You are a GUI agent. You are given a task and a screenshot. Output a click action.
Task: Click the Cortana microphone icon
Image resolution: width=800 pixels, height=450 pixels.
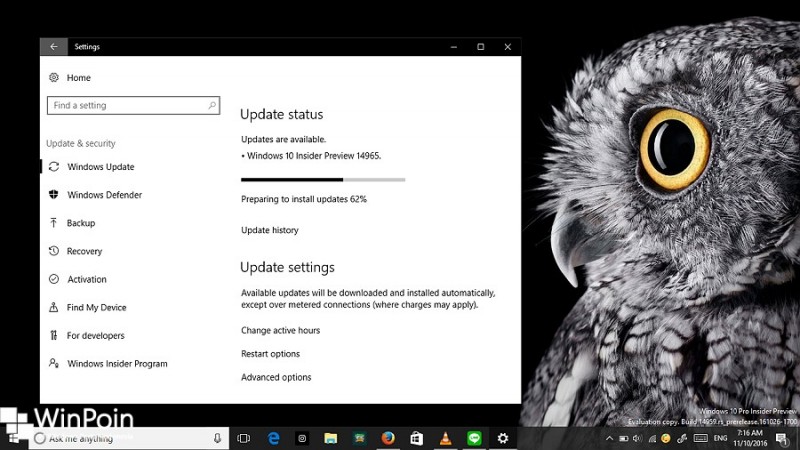point(217,438)
